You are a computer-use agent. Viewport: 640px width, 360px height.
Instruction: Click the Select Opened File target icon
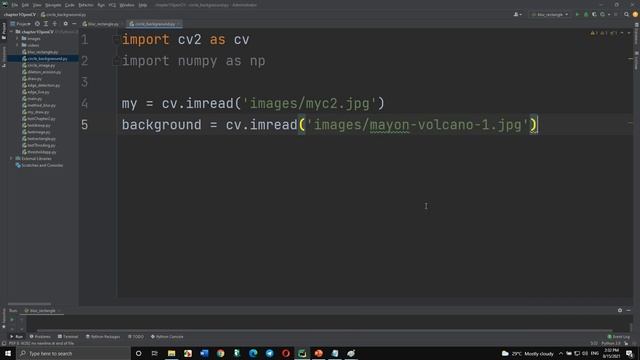37,24
